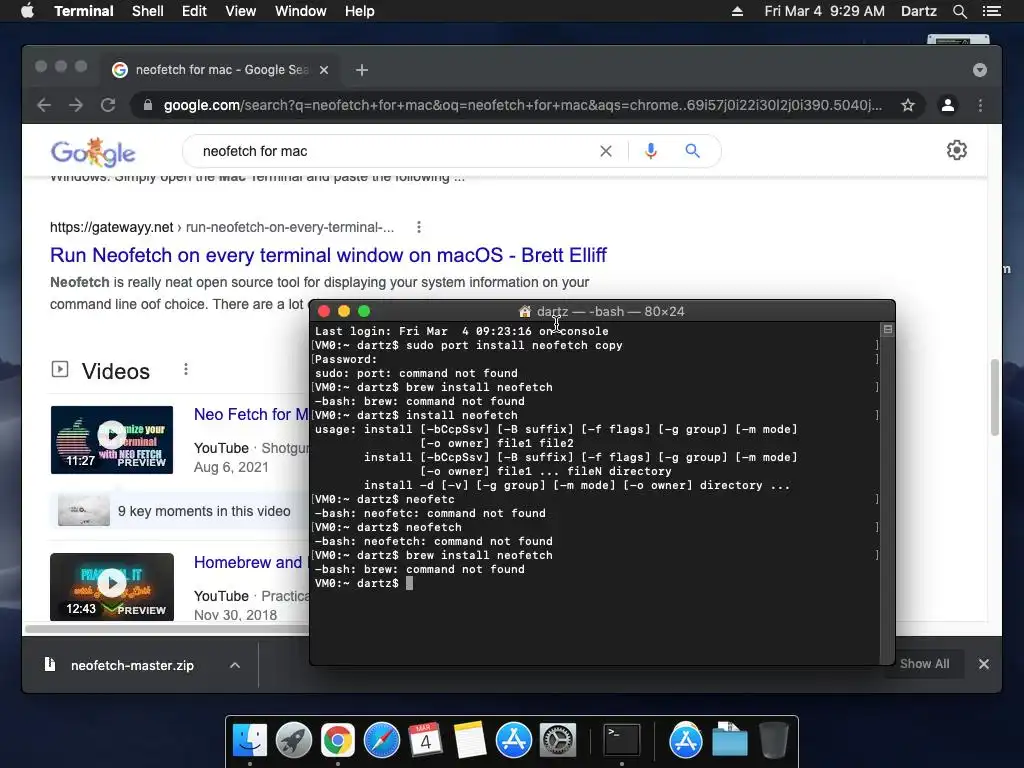Image resolution: width=1024 pixels, height=768 pixels.
Task: Go forward in Chrome
Action: 76,105
